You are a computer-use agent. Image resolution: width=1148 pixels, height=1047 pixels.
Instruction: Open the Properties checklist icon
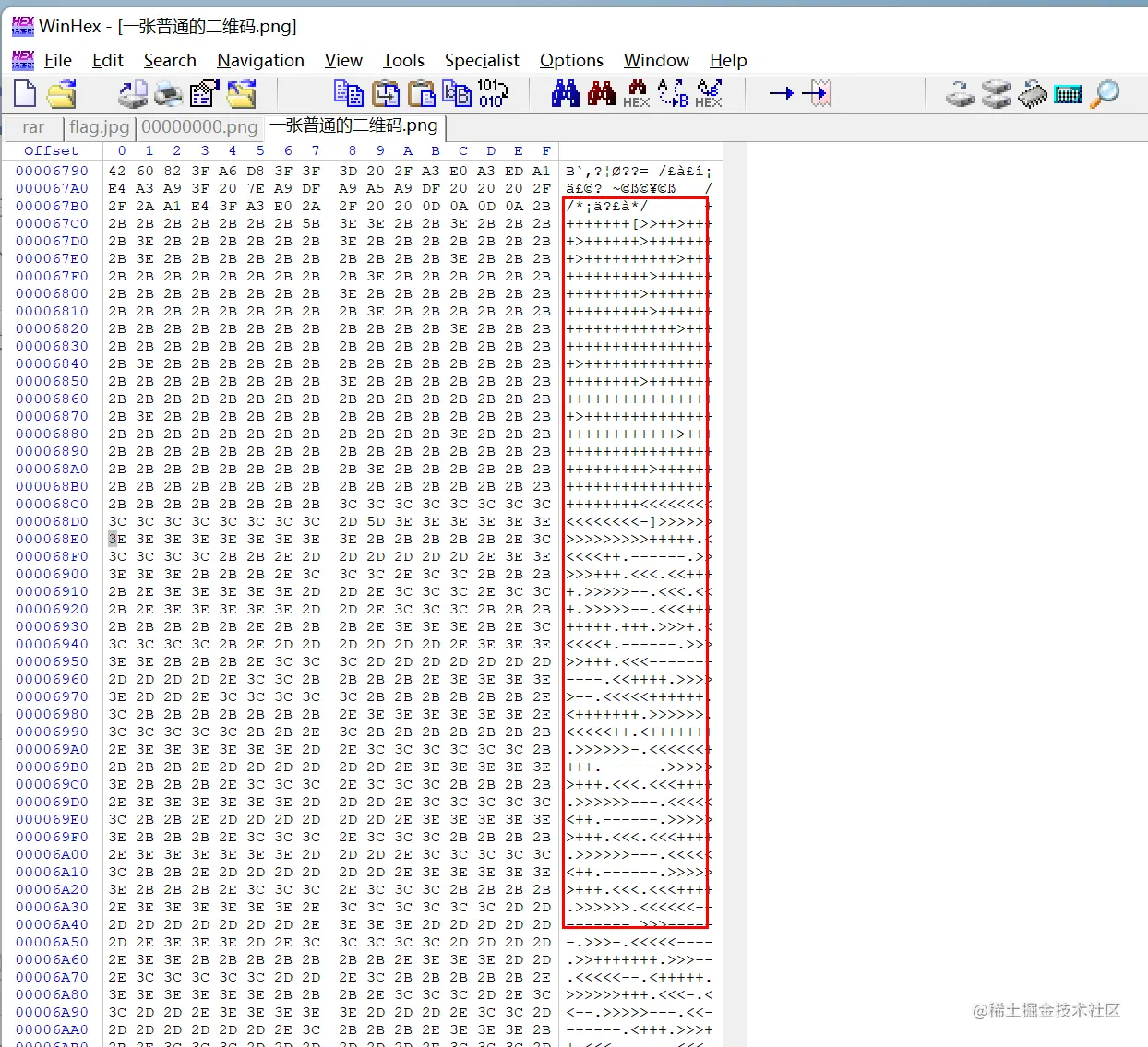pyautogui.click(x=204, y=94)
